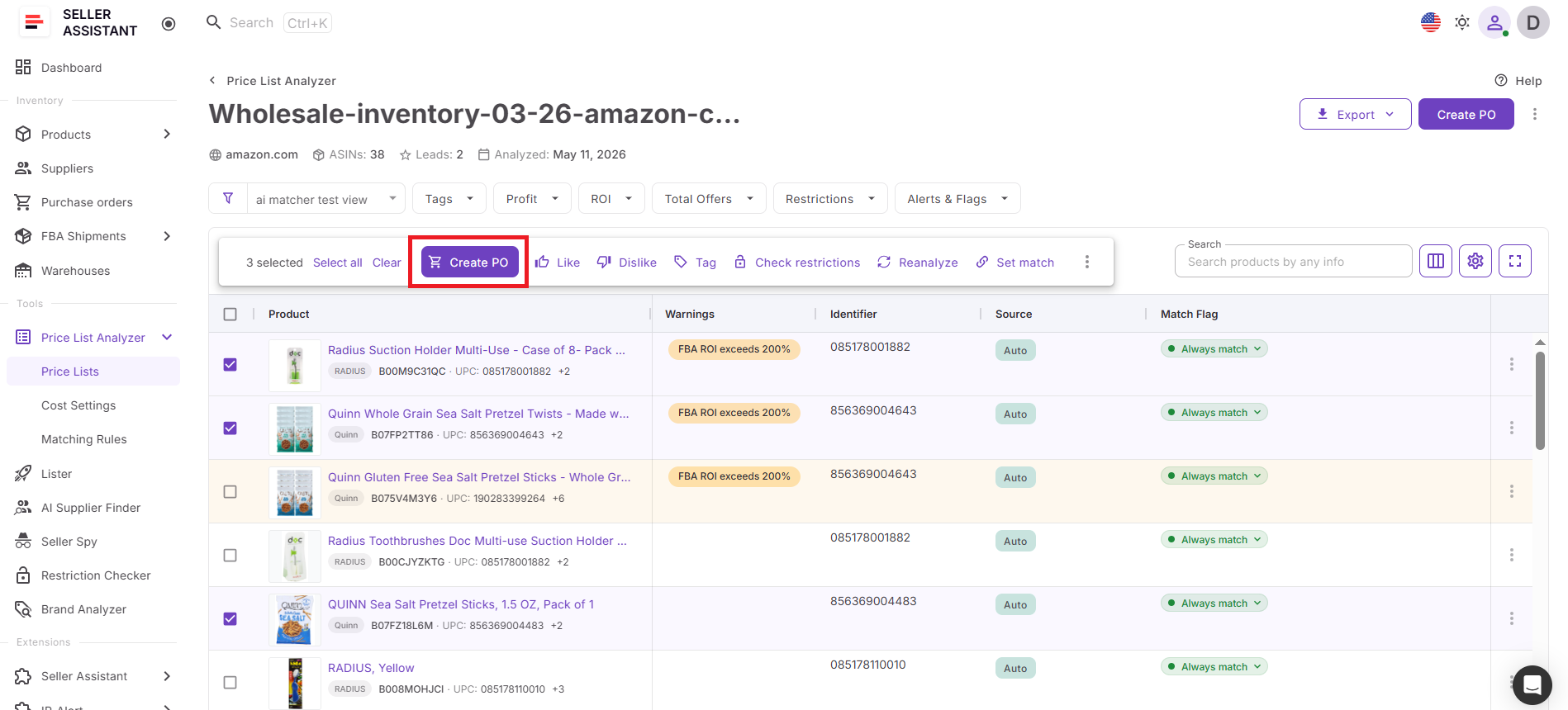Click the table vertical scrollbar
This screenshot has height=710, width=1568.
(x=1540, y=400)
